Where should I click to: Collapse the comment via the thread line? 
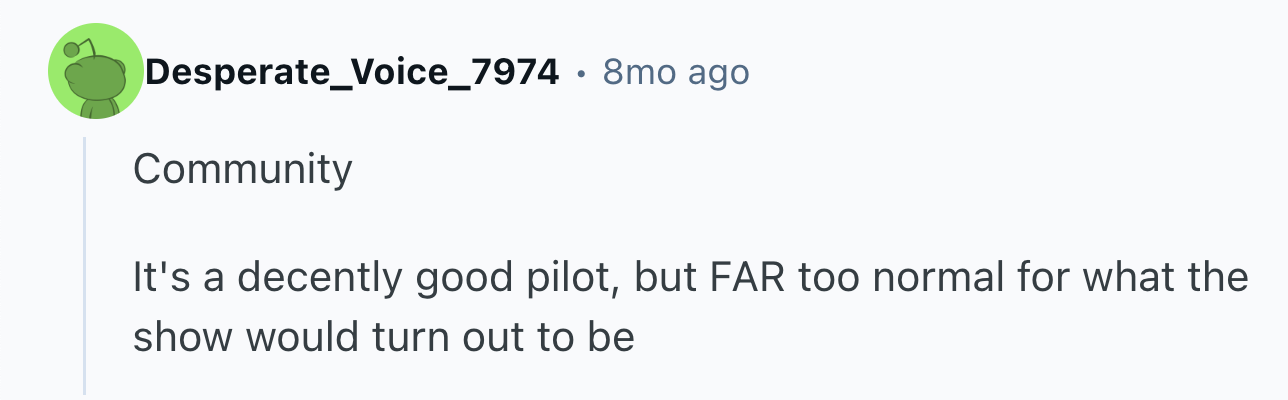point(86,265)
